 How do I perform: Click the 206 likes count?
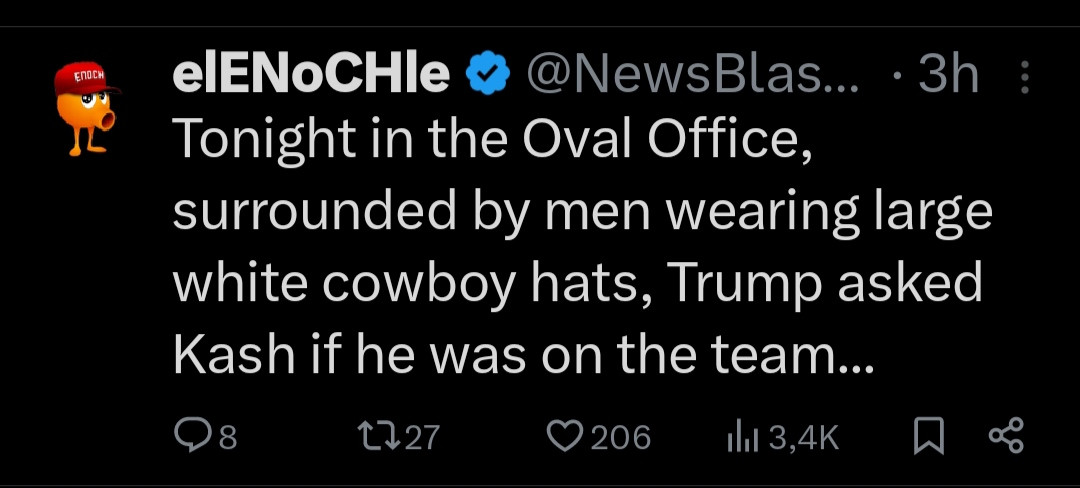[x=620, y=437]
